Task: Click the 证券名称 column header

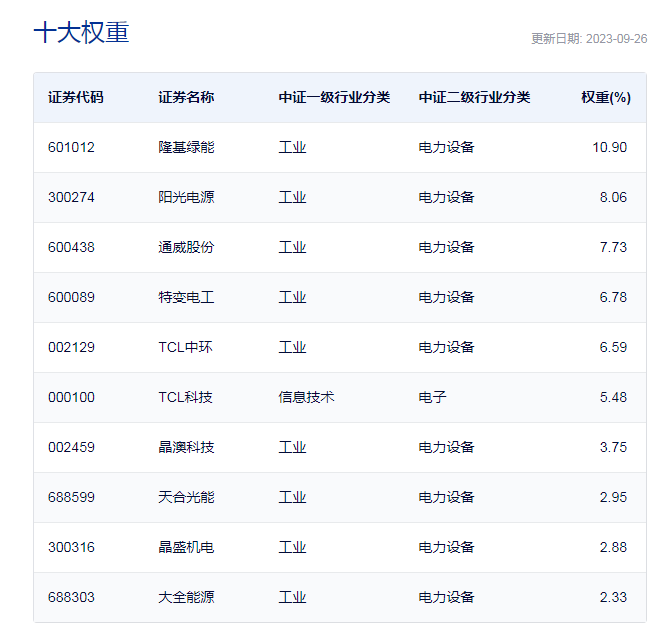Action: tap(186, 97)
